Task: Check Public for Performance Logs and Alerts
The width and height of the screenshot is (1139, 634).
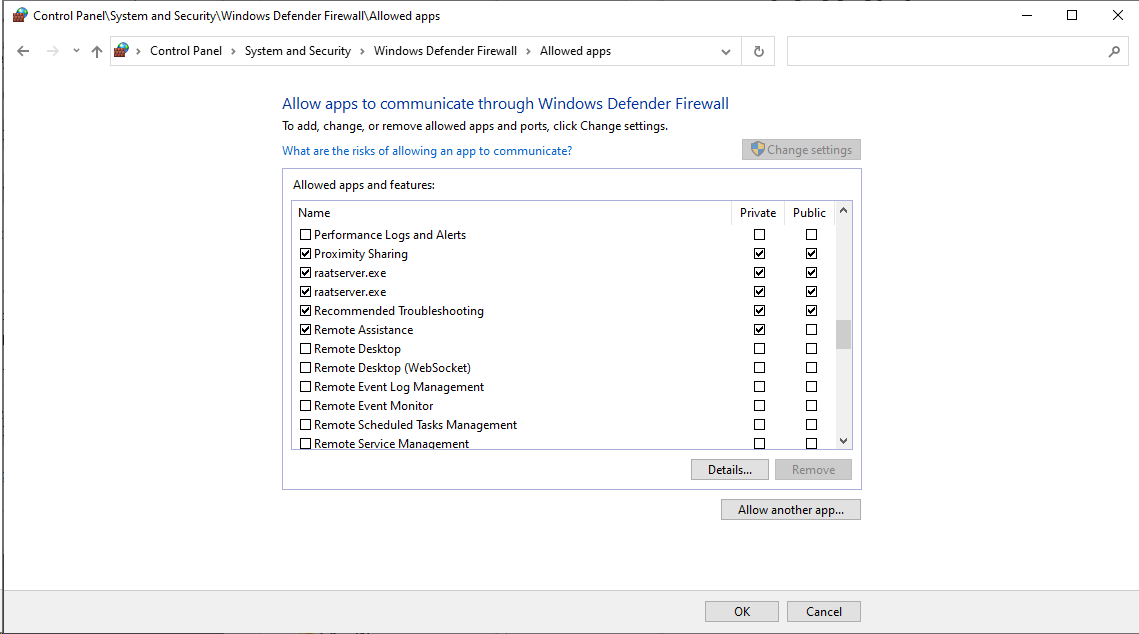Action: click(x=811, y=235)
